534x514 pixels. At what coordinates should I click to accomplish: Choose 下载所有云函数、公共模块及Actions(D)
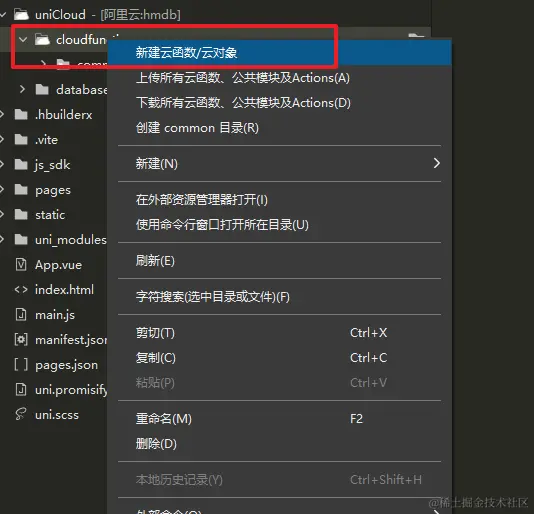tap(280, 103)
